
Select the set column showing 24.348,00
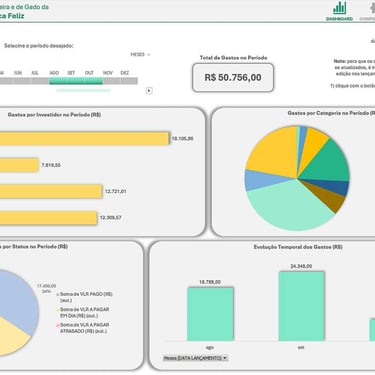point(301,306)
